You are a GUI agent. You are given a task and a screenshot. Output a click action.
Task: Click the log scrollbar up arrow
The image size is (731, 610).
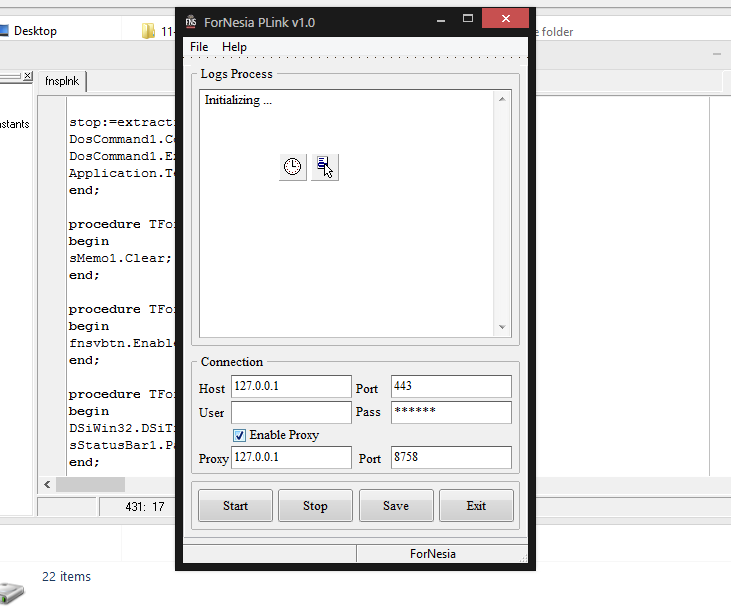(502, 99)
